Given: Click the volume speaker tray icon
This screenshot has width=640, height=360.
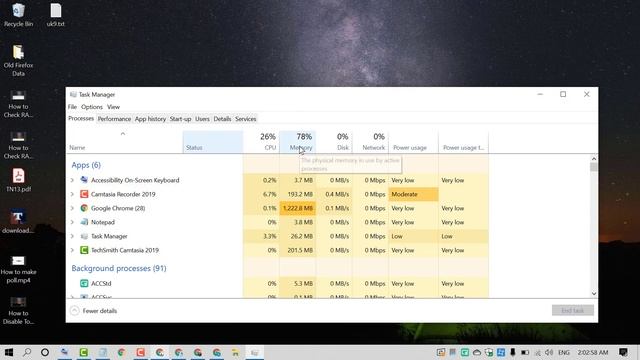Looking at the screenshot, I should (549, 352).
